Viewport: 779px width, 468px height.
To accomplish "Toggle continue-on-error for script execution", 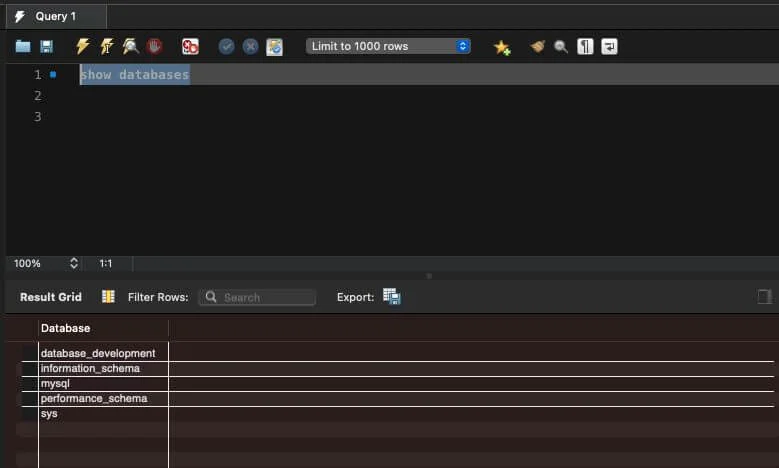I will coord(190,47).
